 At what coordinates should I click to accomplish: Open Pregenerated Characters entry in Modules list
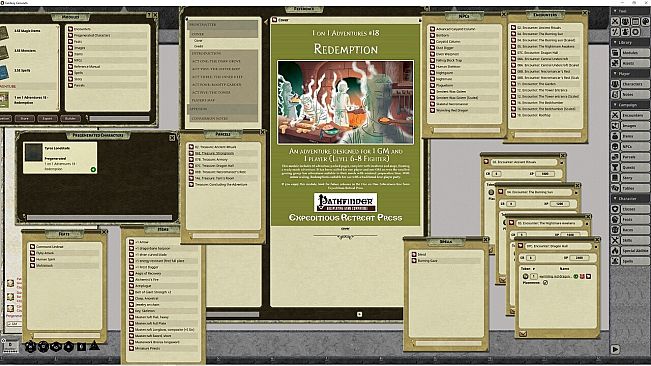[x=108, y=35]
